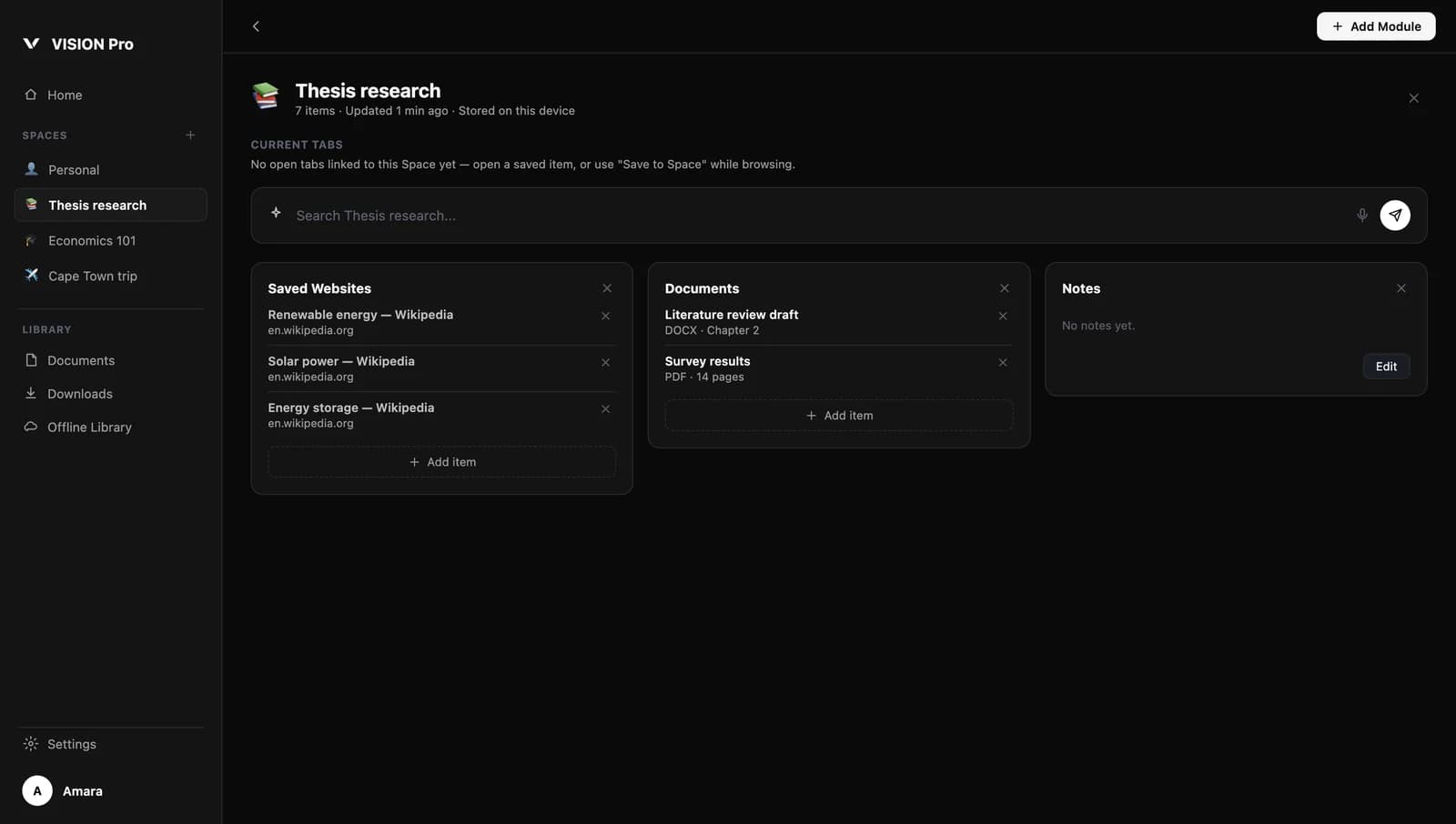The width and height of the screenshot is (1456, 824).
Task: Remove the Saved Websites module
Action: [x=607, y=288]
